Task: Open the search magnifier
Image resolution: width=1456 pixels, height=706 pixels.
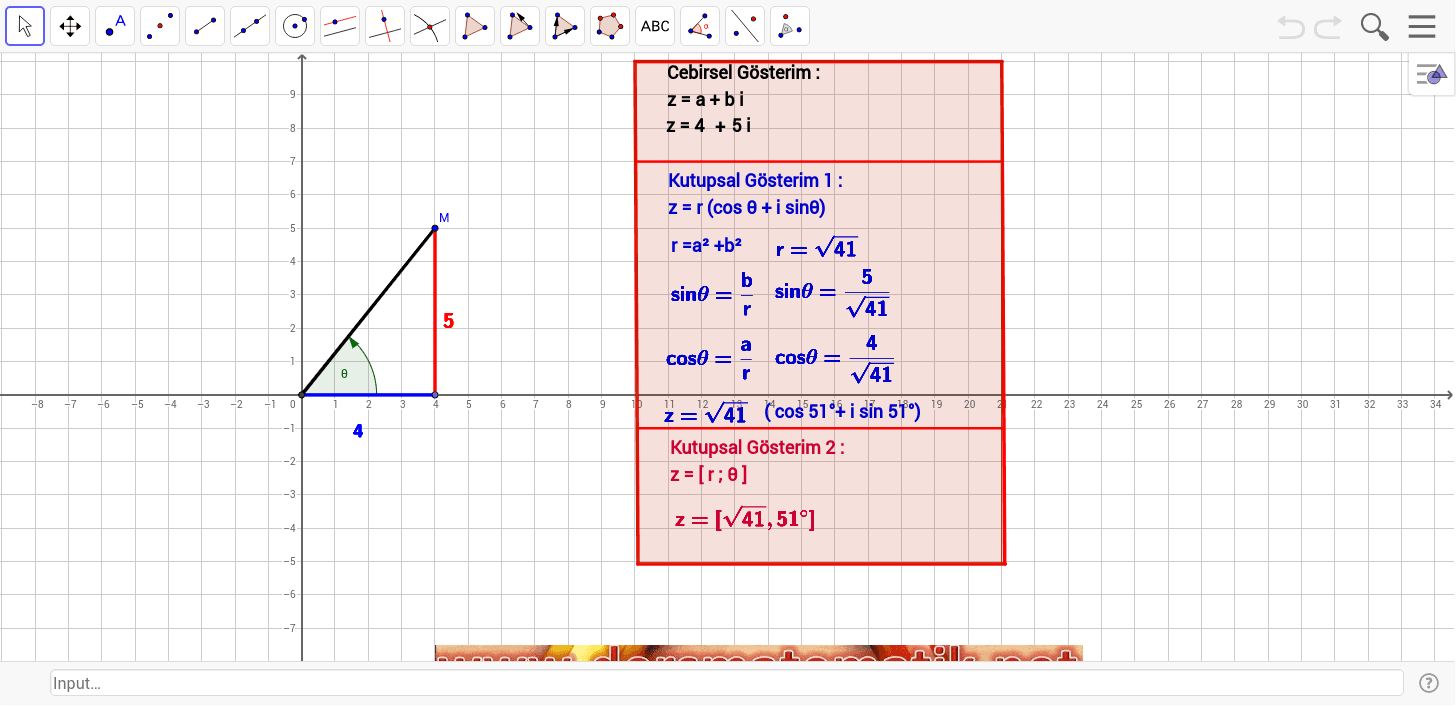Action: click(1375, 27)
